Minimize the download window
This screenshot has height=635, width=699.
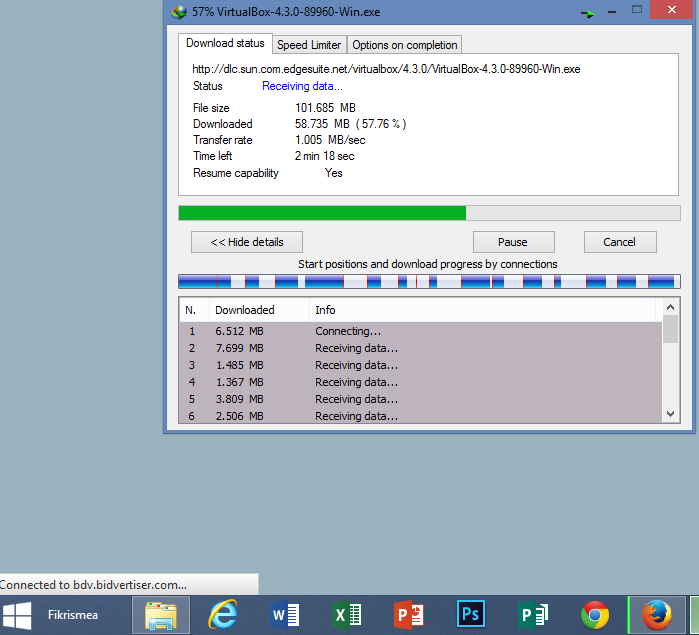click(x=612, y=12)
